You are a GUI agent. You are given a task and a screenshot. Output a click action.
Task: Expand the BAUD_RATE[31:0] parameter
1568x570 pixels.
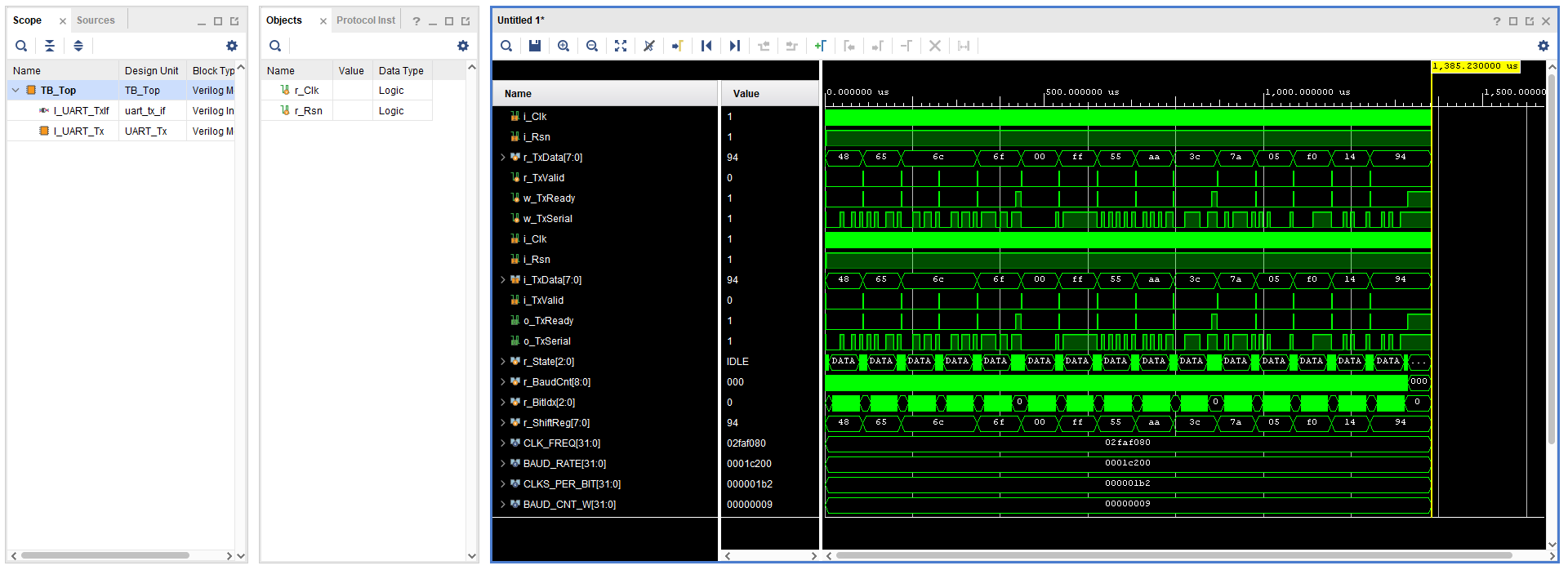point(503,464)
